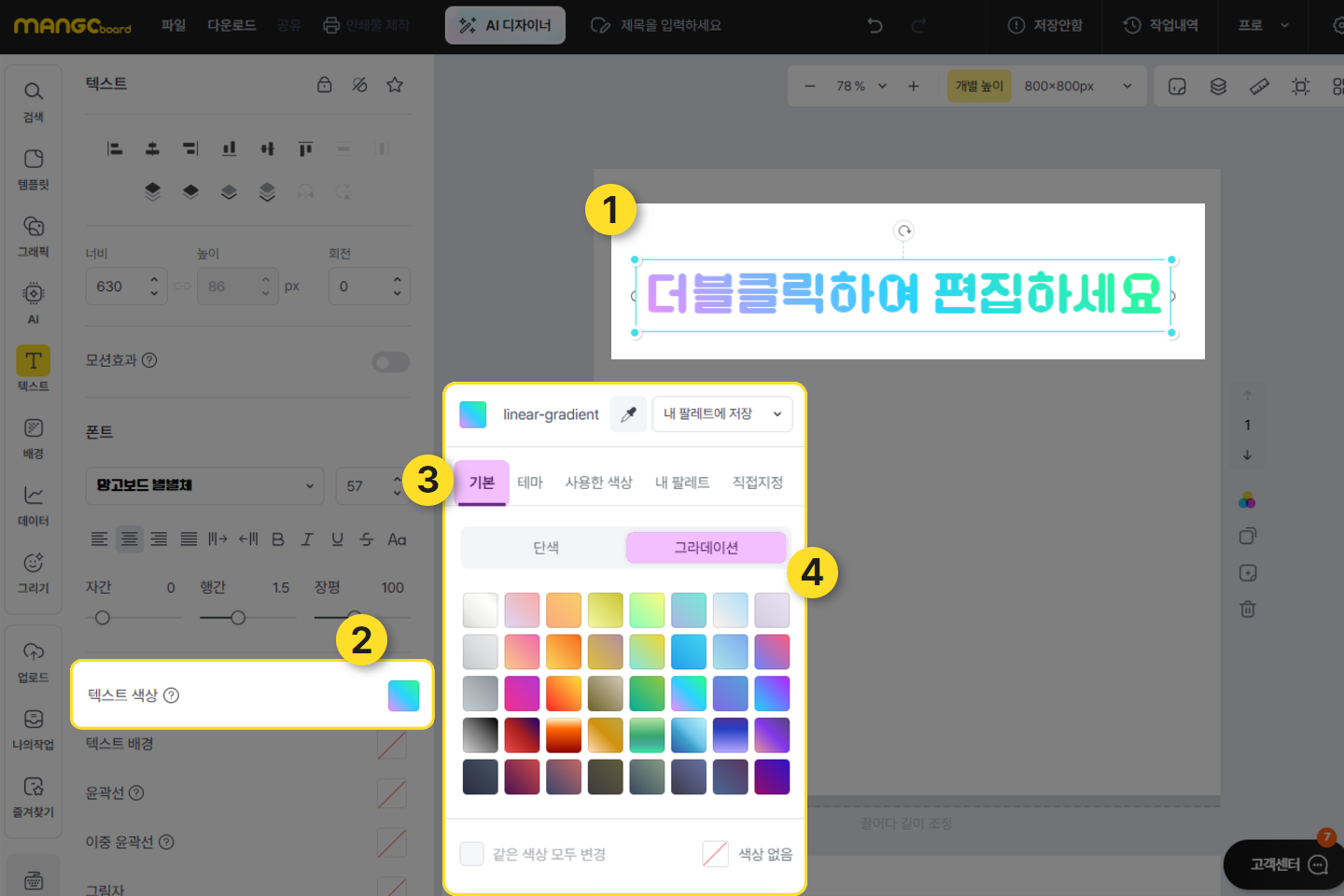Expand the 망고보드 별별체 font dropdown
The width and height of the screenshot is (1344, 896).
205,485
